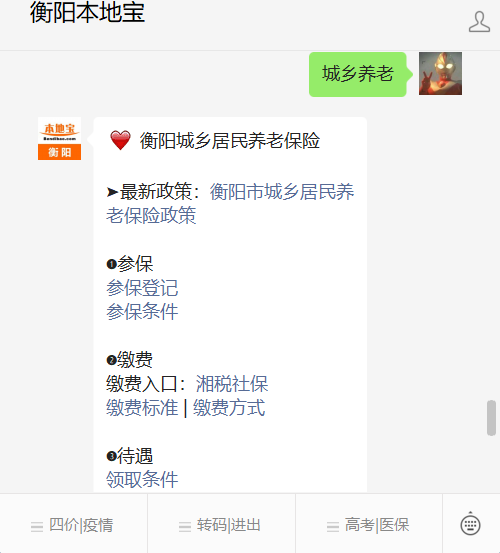Open the 缴费标准 link
Viewport: 500px width, 553px height.
142,408
